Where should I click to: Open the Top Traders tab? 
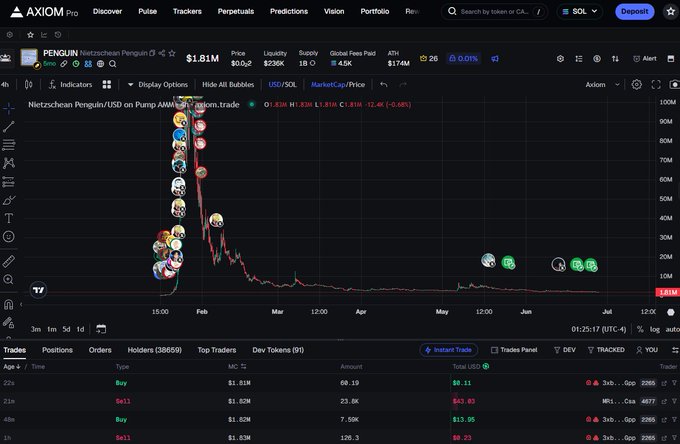pos(217,350)
